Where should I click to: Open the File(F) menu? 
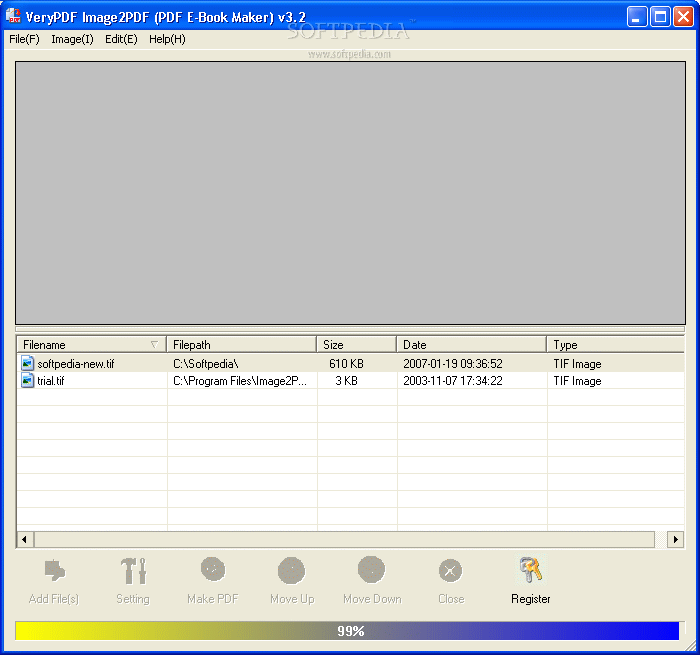click(24, 39)
